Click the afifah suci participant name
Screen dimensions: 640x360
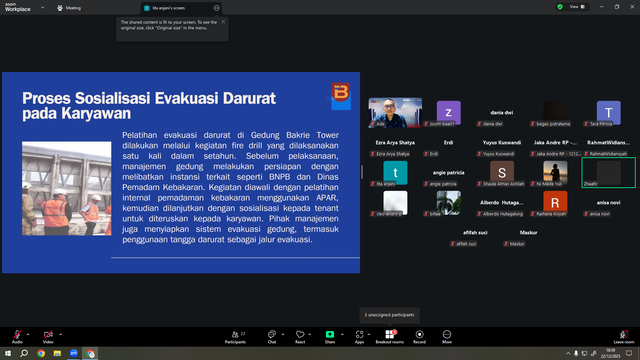[x=475, y=233]
